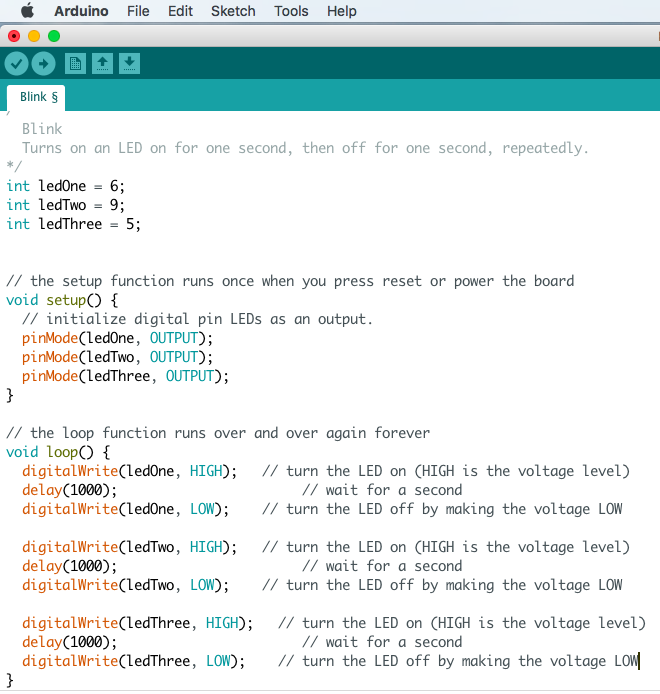Open the Tools menu
This screenshot has height=694, width=660.
pos(291,11)
